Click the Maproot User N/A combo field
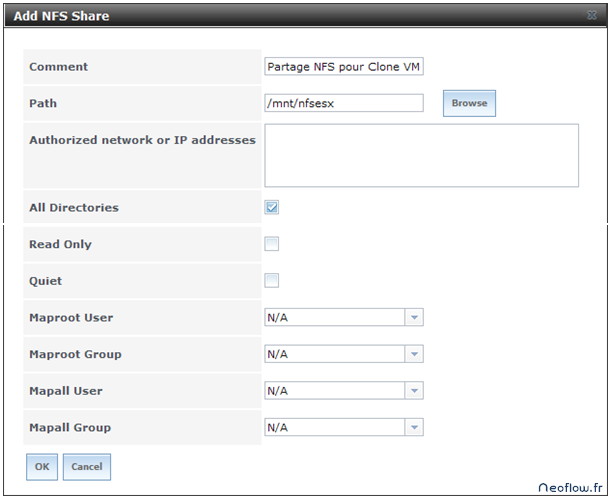 [x=334, y=318]
